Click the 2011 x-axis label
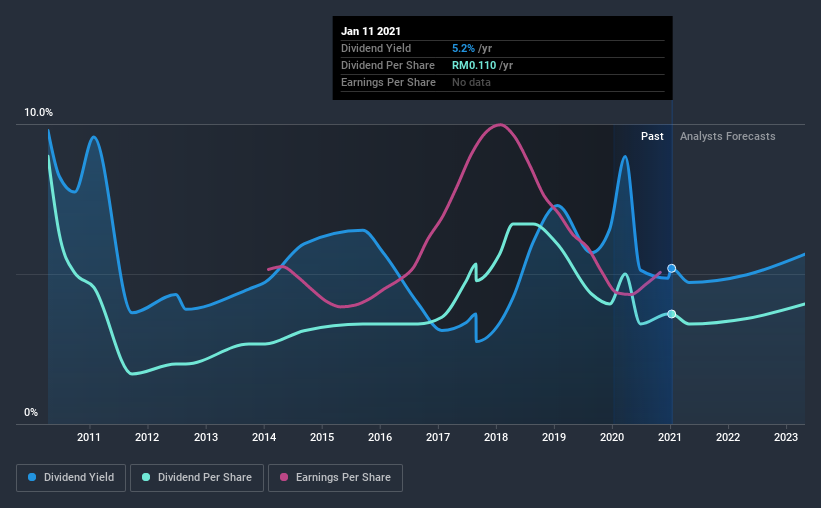The width and height of the screenshot is (821, 508). coord(88,437)
